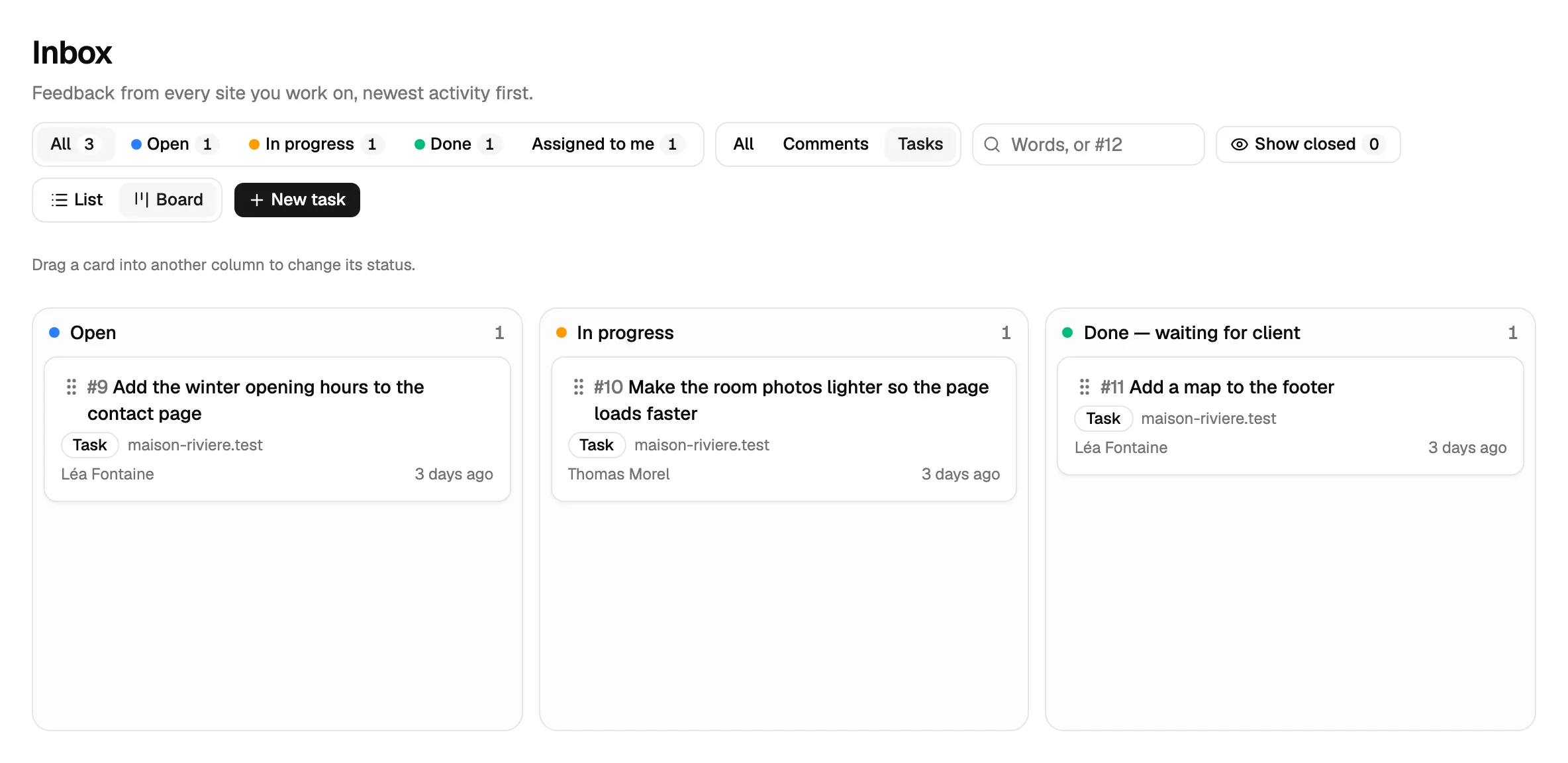Open task #11 Add a map to footer

pos(1217,387)
